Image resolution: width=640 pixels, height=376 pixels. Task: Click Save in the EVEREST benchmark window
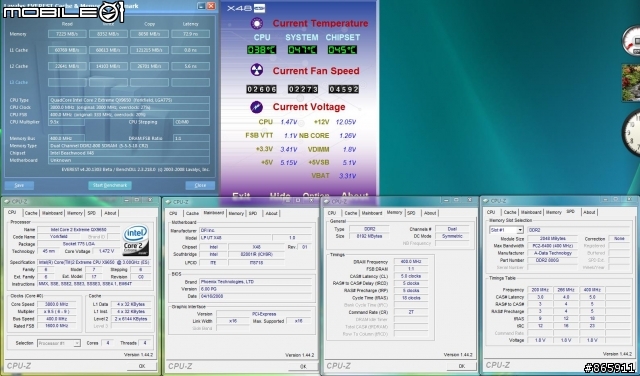(19, 185)
